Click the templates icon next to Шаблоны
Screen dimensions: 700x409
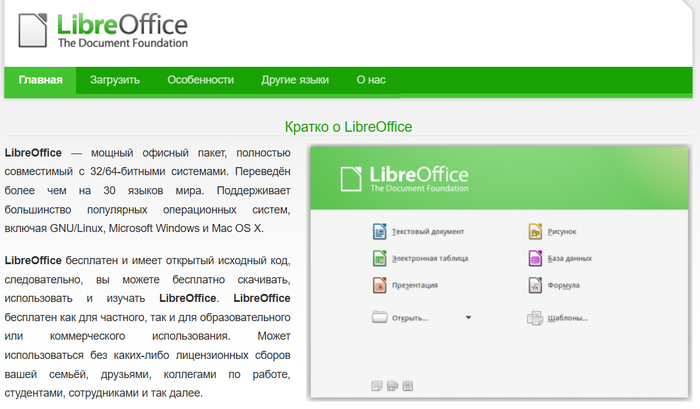[535, 318]
